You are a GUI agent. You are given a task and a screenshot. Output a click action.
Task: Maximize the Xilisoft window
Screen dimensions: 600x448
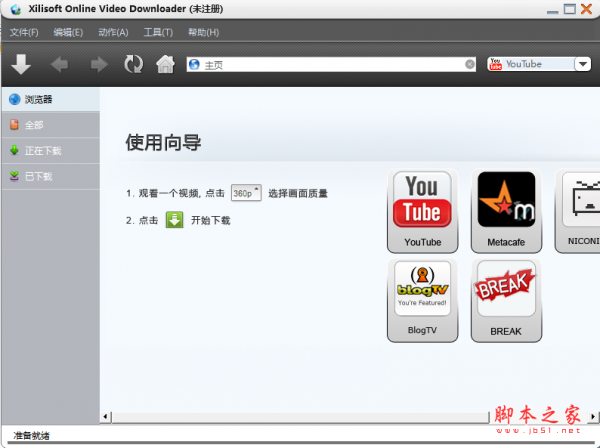click(x=570, y=9)
